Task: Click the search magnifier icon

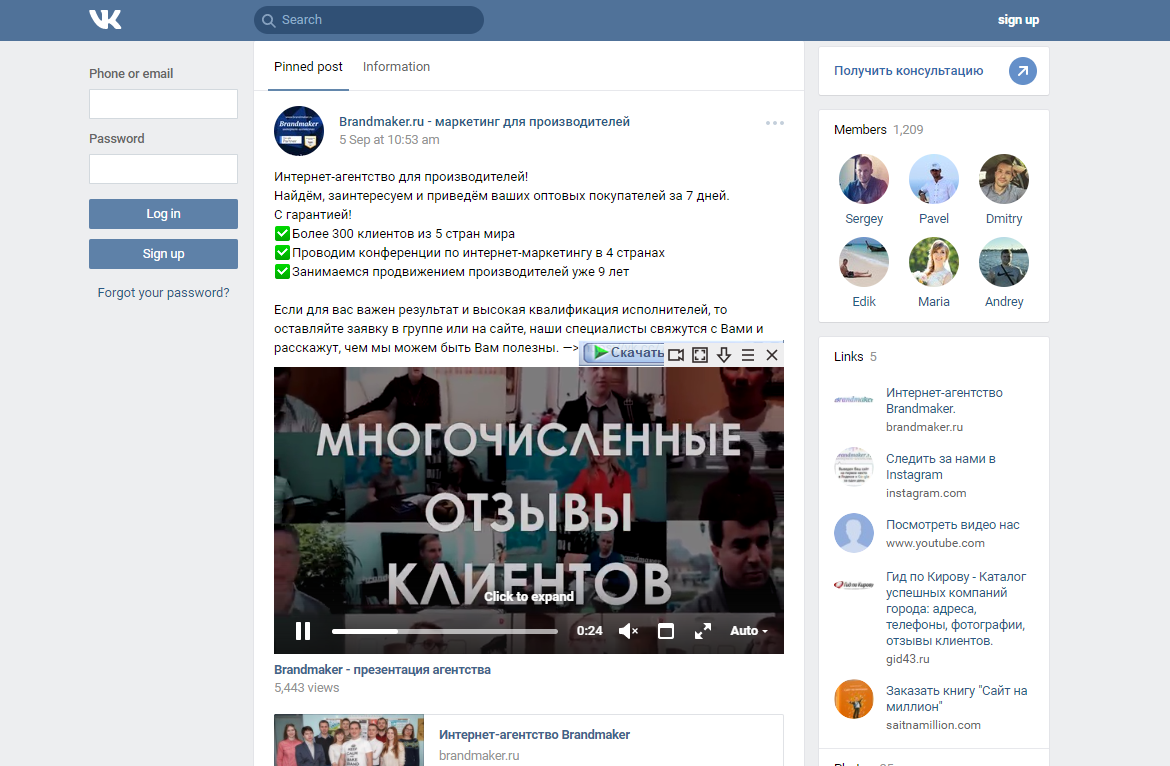Action: 269,20
